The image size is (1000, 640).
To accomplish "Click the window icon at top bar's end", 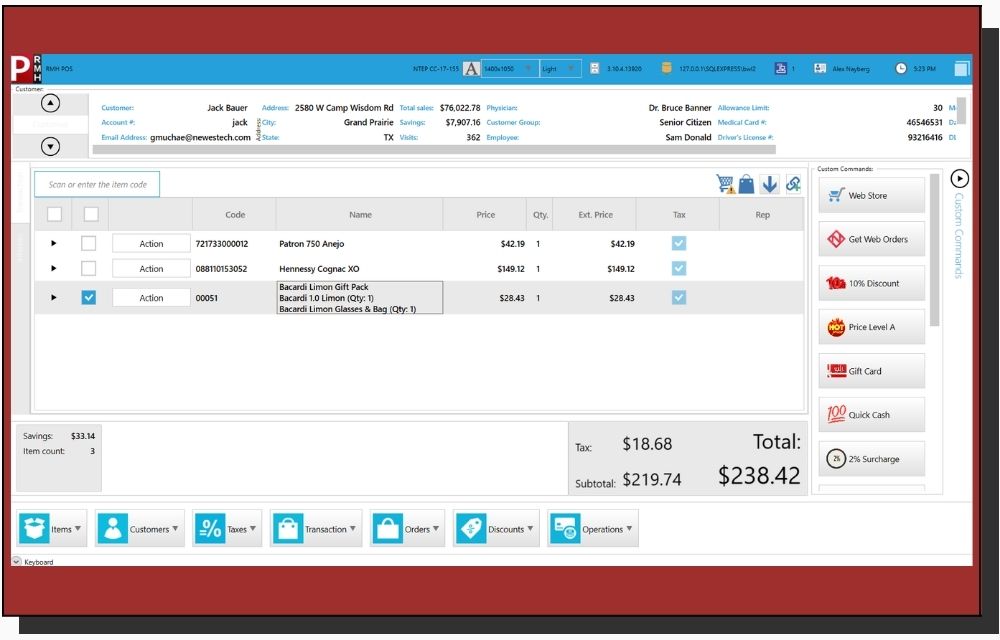I will [x=961, y=68].
